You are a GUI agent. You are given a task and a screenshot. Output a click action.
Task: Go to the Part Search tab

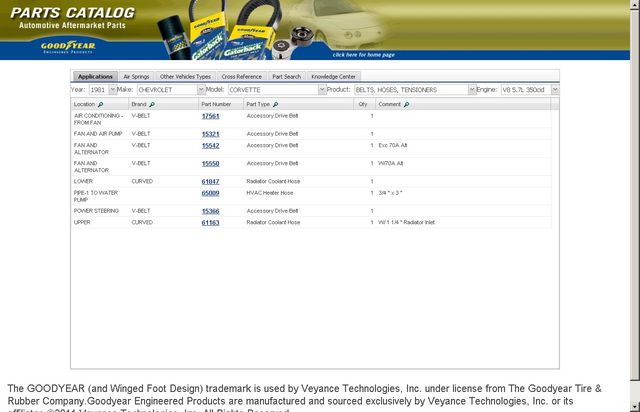pos(287,76)
